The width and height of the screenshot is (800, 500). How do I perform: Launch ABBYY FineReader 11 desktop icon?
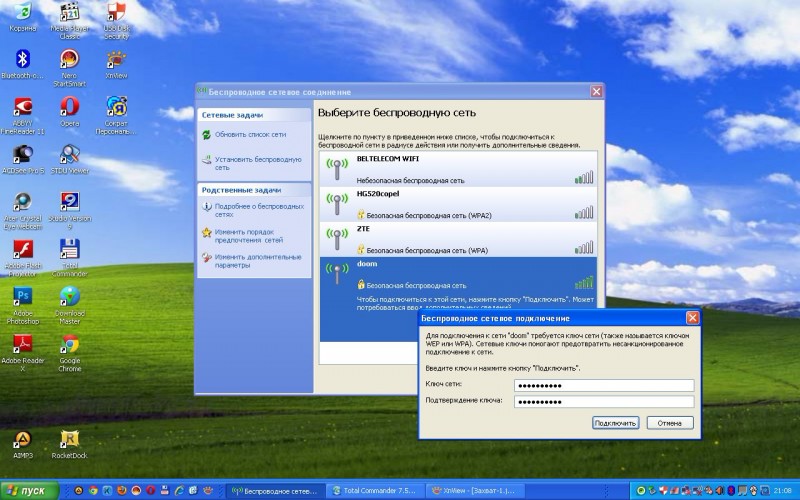click(x=22, y=115)
